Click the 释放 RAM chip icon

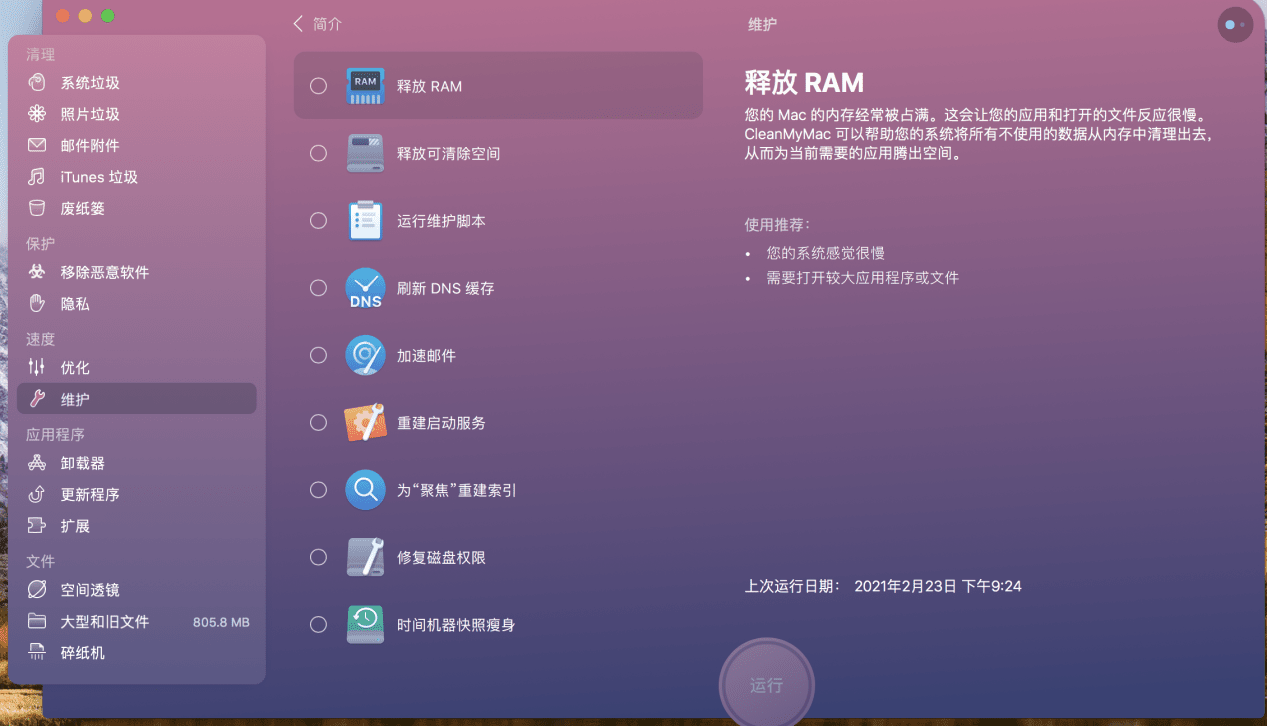coord(365,86)
